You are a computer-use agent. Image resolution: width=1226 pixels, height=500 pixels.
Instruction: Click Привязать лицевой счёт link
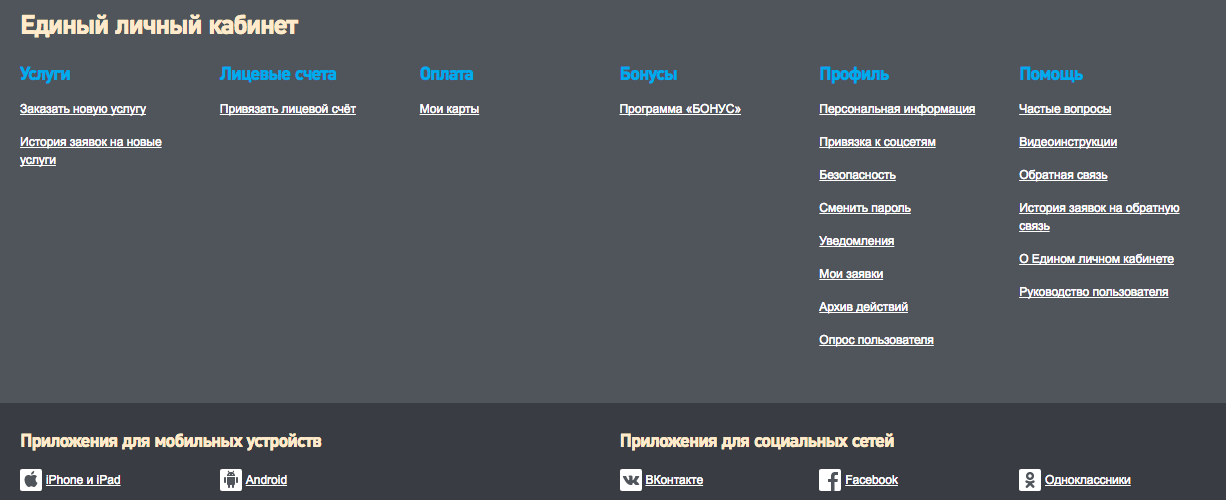pyautogui.click(x=288, y=109)
